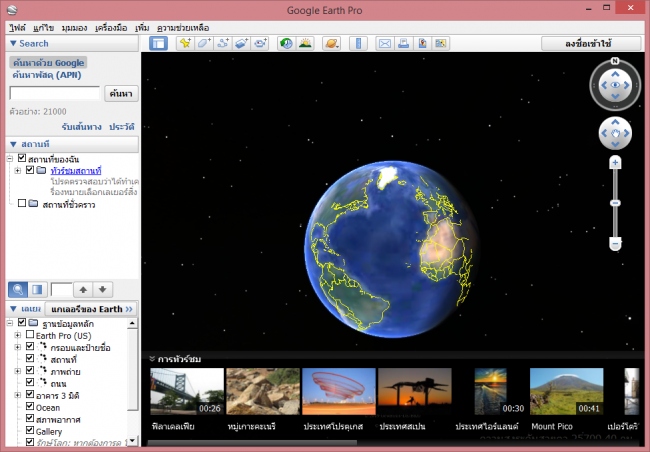Select the Add Polygon tool
This screenshot has height=452, width=650.
coord(204,43)
